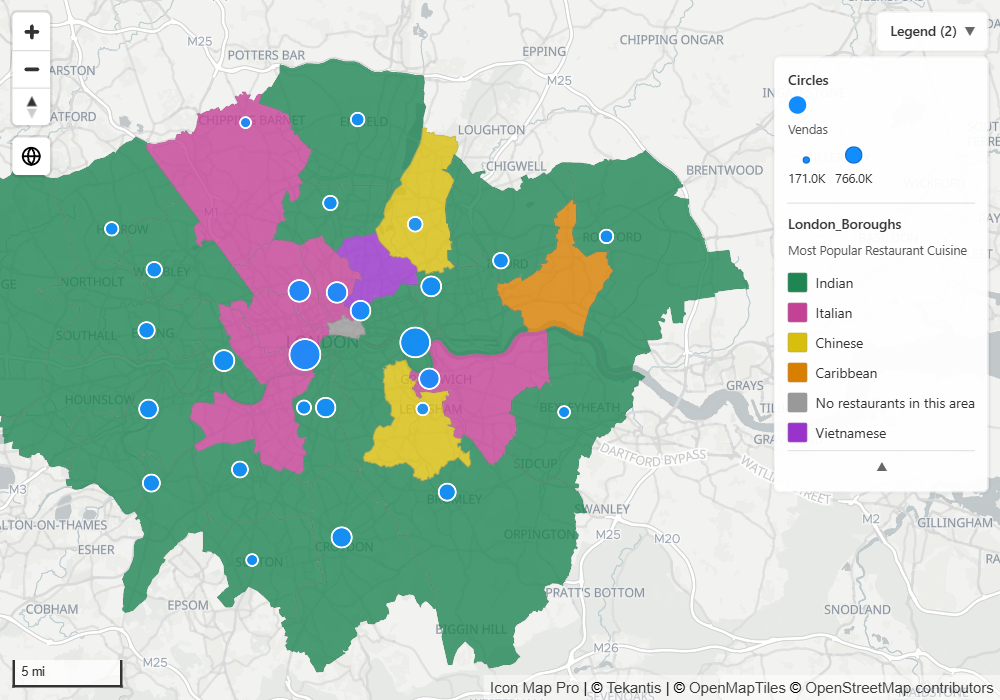Select the circle over Harrow
This screenshot has width=1000, height=700.
[x=112, y=228]
